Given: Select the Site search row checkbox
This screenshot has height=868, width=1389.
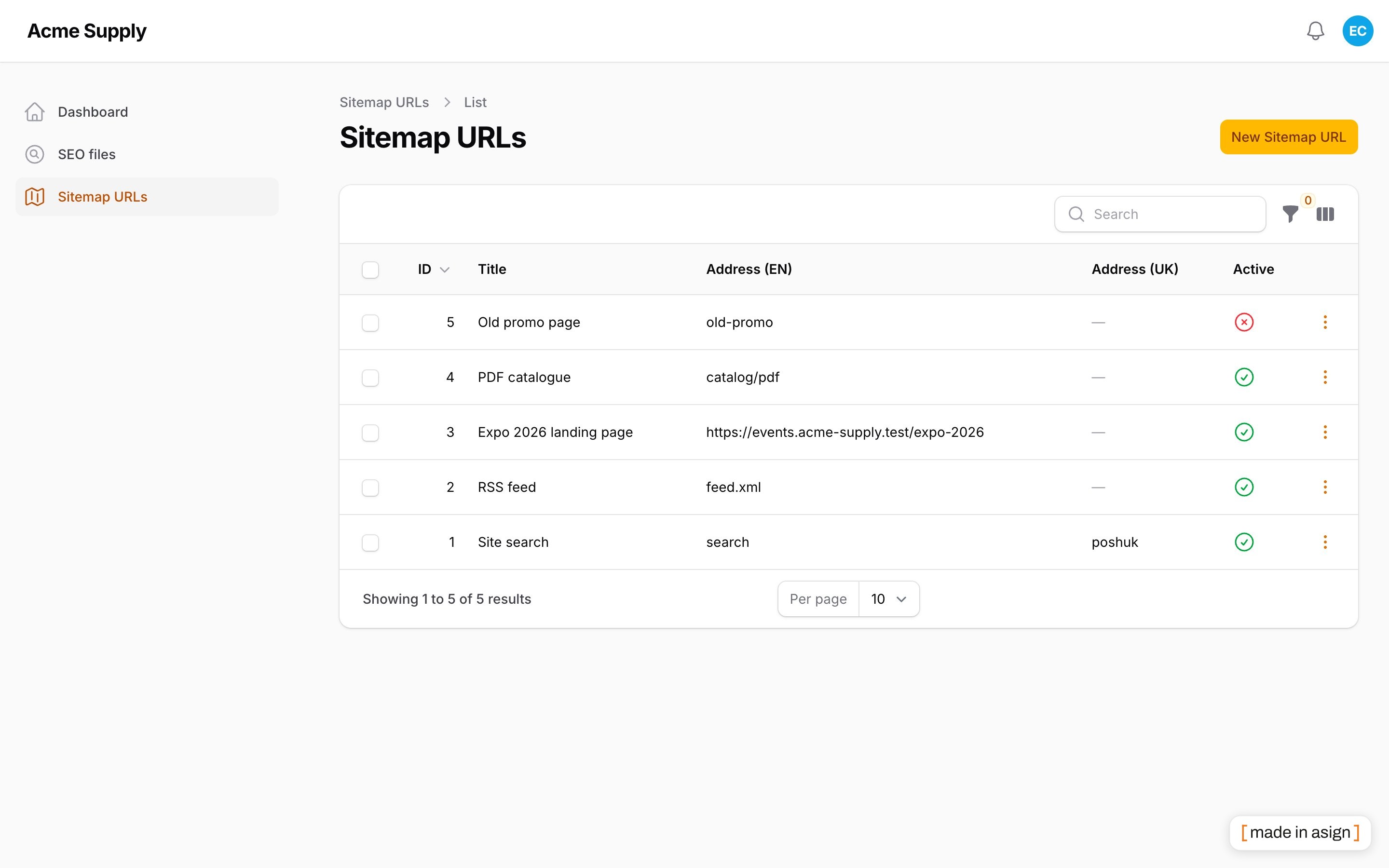Looking at the screenshot, I should pos(370,542).
